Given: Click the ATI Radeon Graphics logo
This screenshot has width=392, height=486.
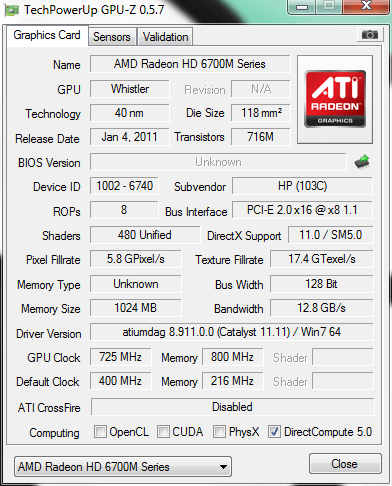Looking at the screenshot, I should [x=335, y=99].
